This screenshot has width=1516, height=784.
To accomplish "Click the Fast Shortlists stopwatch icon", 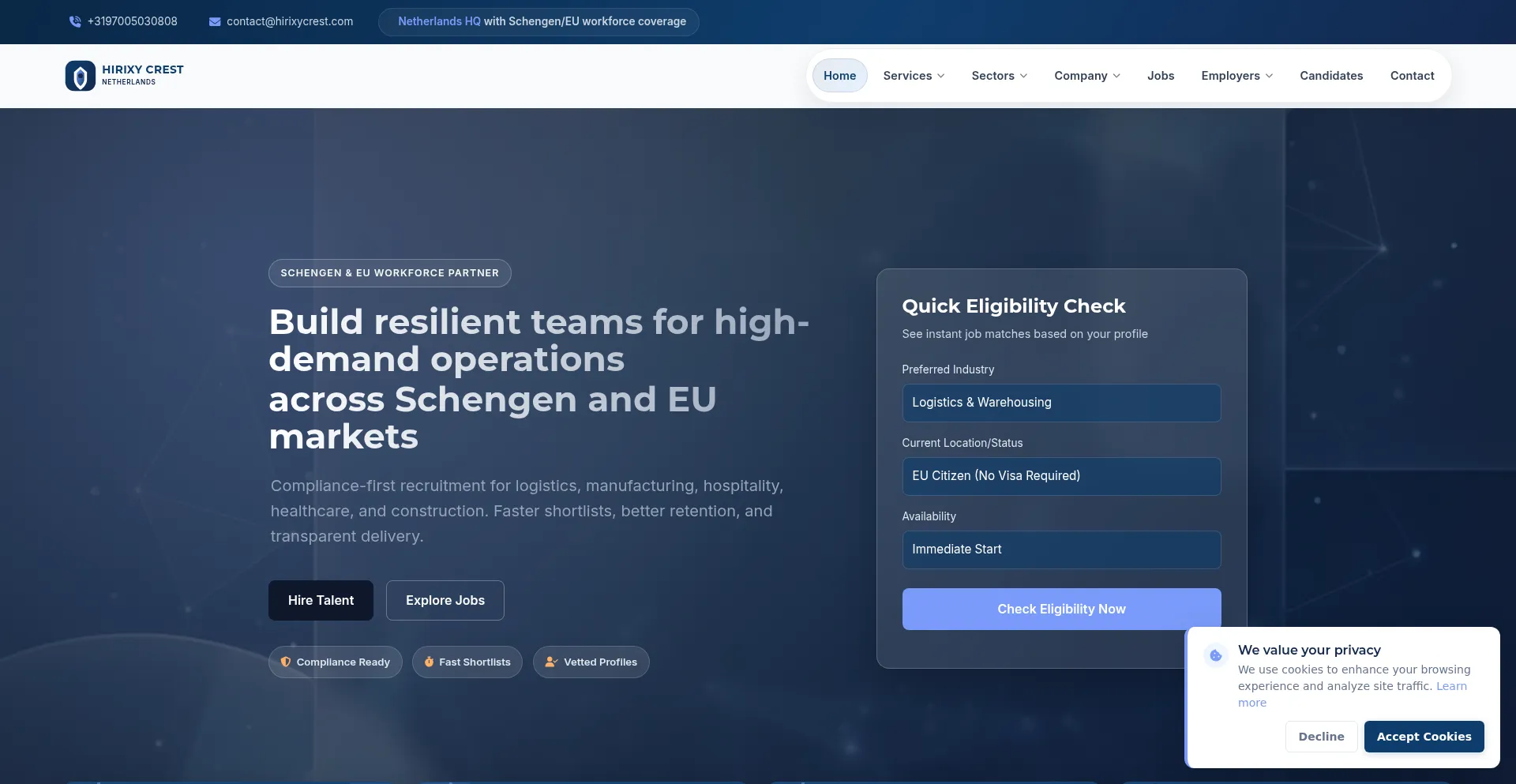I will [x=429, y=662].
